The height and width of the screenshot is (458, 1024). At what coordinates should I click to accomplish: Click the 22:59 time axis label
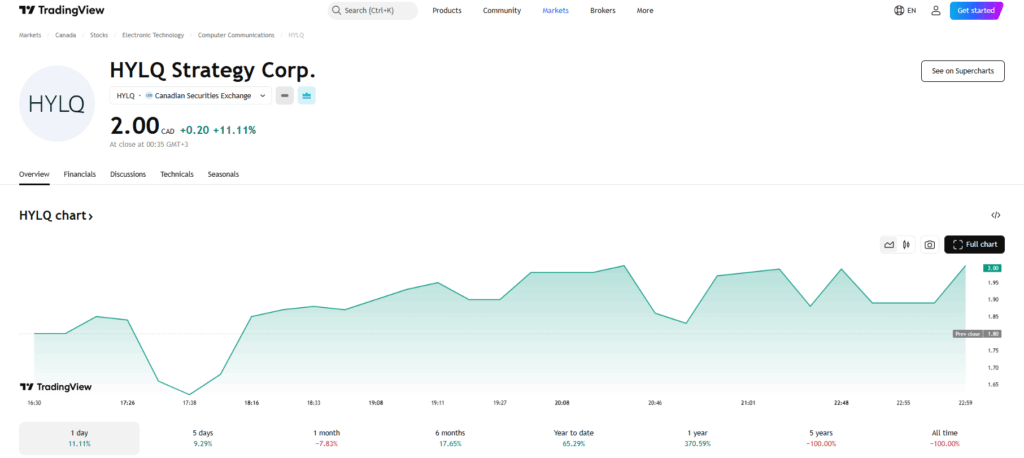point(965,403)
